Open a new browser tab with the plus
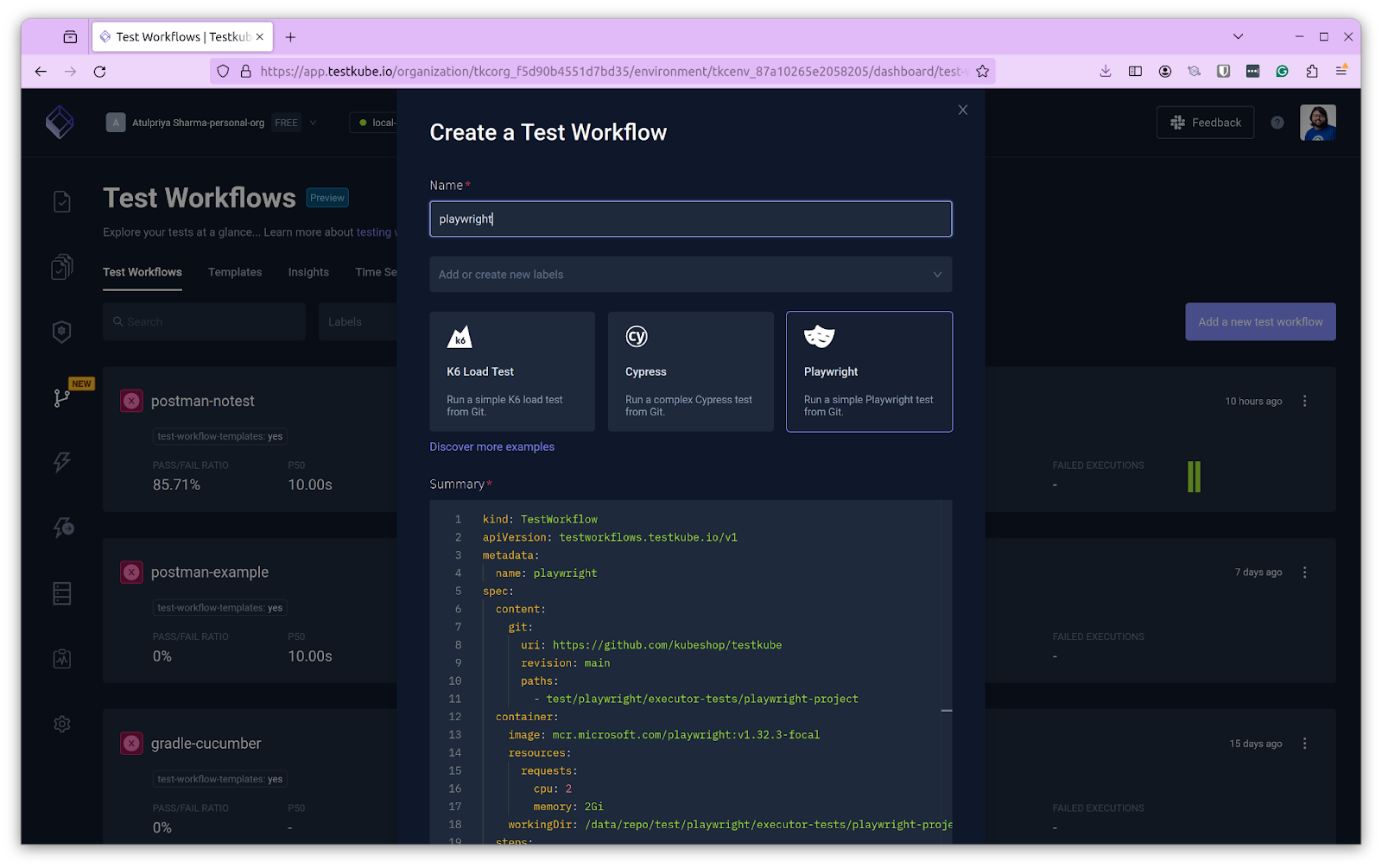Viewport: 1382px width, 868px height. (x=290, y=37)
